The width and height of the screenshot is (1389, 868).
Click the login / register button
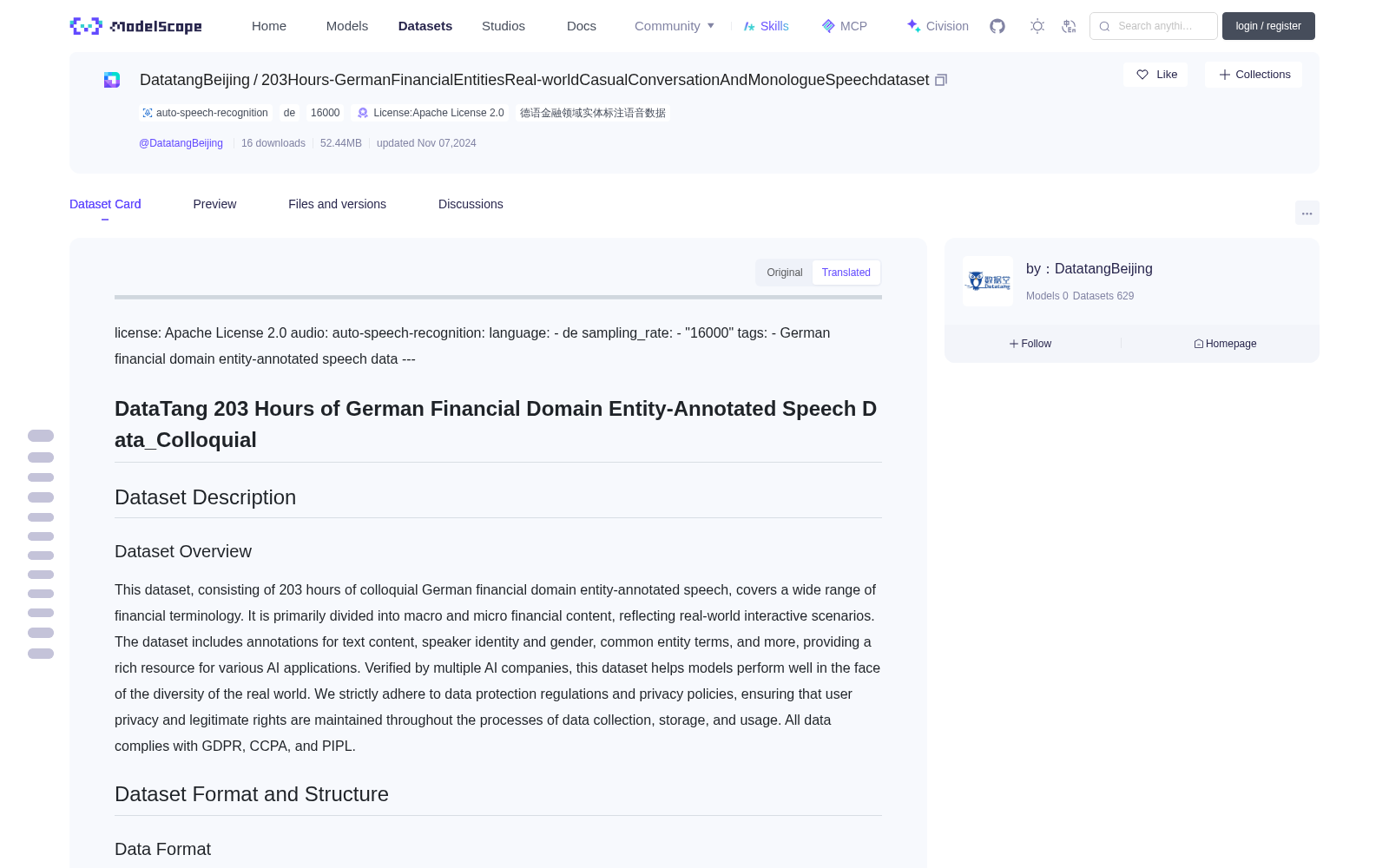1268,26
